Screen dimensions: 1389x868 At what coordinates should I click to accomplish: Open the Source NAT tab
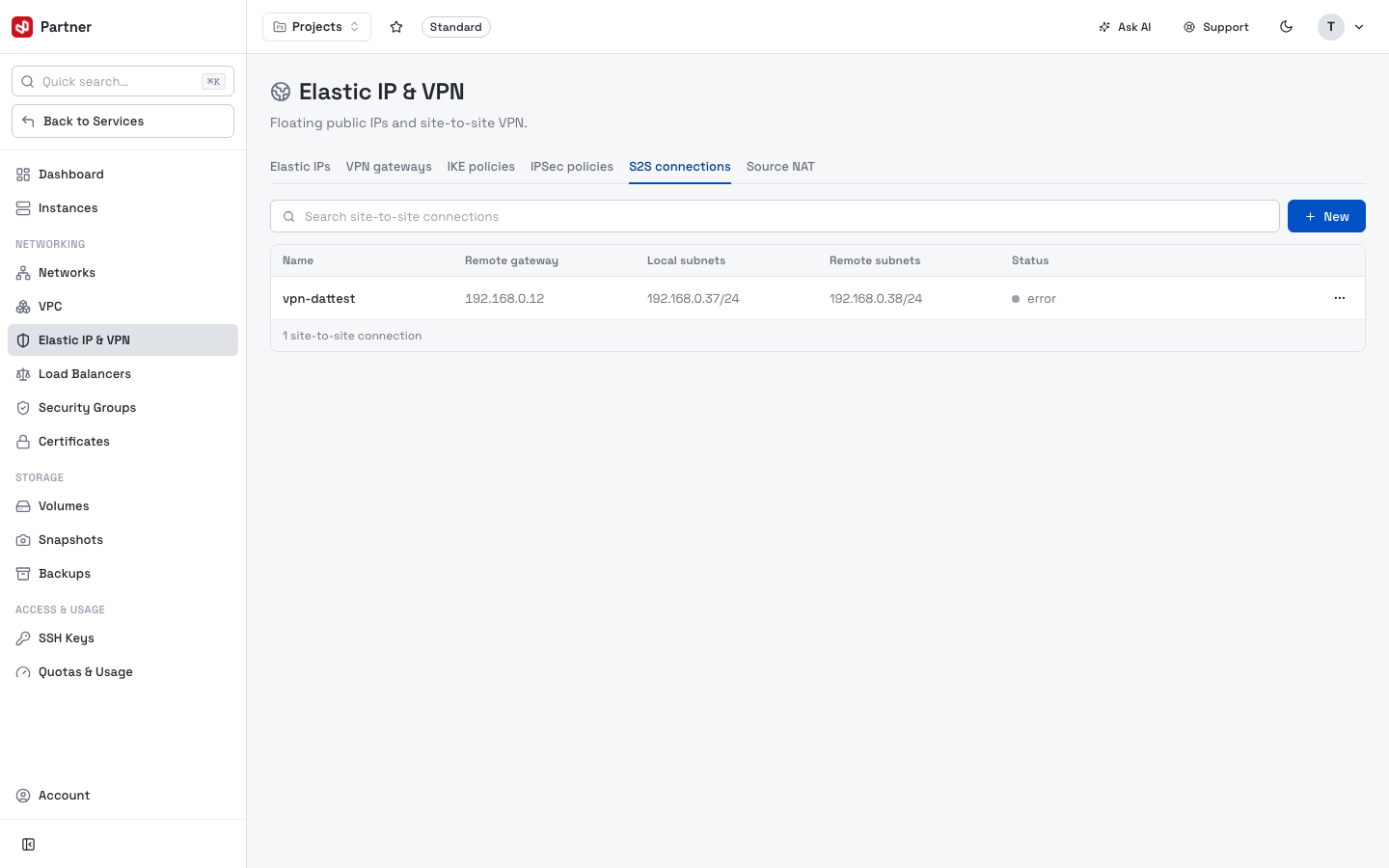[x=780, y=167]
